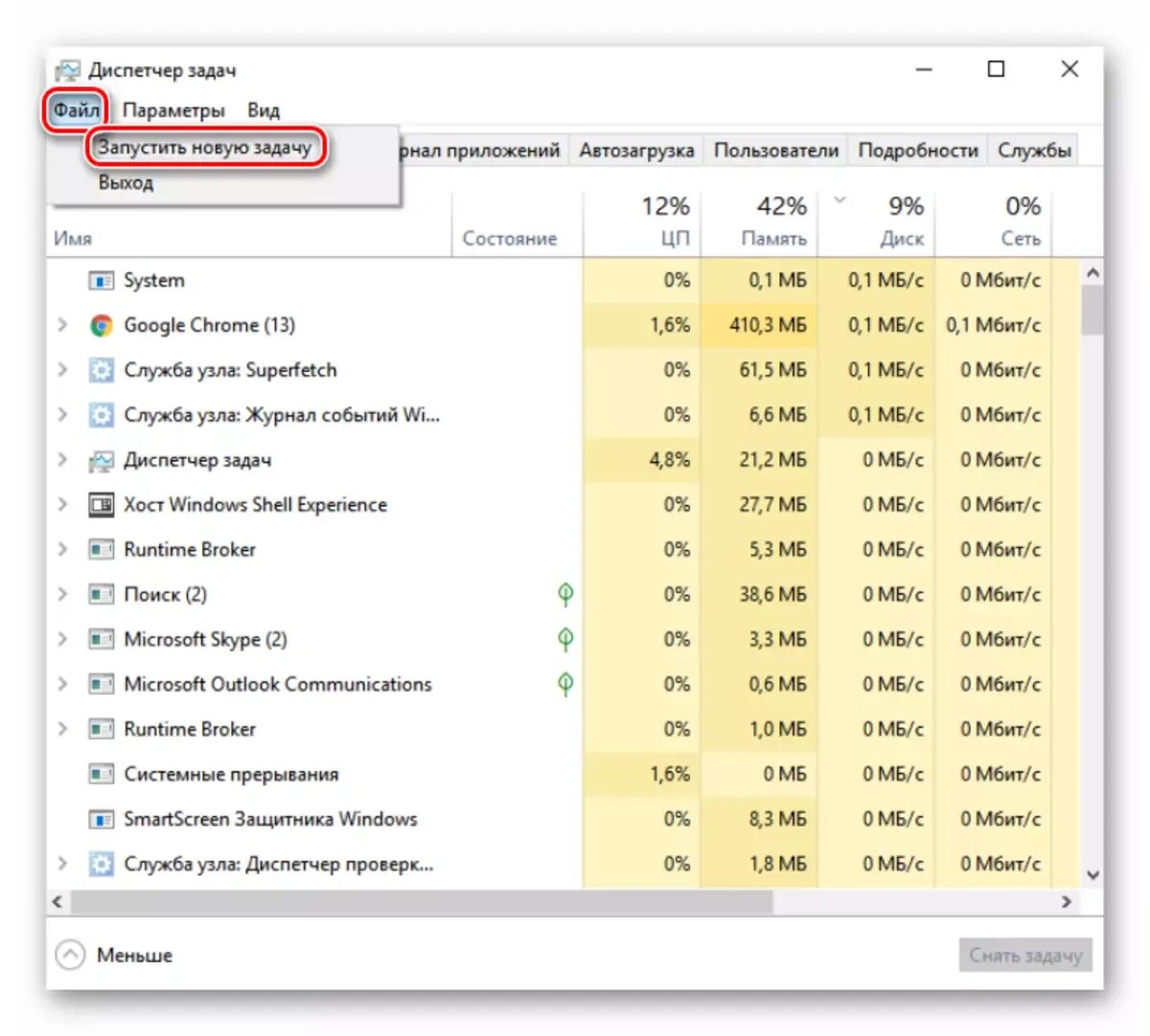The width and height of the screenshot is (1150, 1036).
Task: Click the Меньше circle arrow icon
Action: [70, 955]
